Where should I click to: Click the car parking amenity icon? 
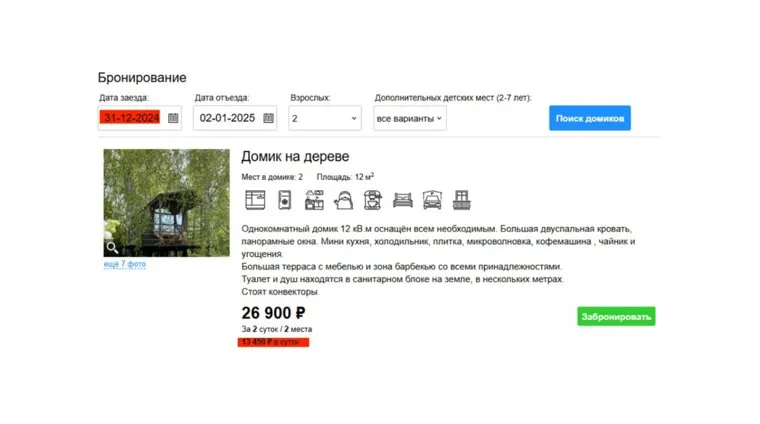pos(432,200)
